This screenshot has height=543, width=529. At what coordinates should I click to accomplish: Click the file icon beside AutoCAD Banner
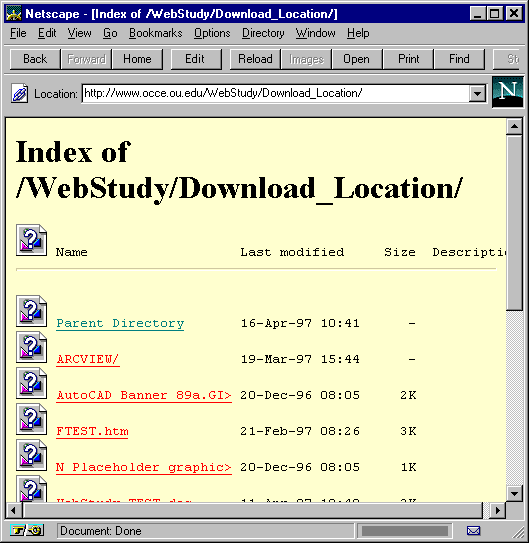(x=31, y=383)
